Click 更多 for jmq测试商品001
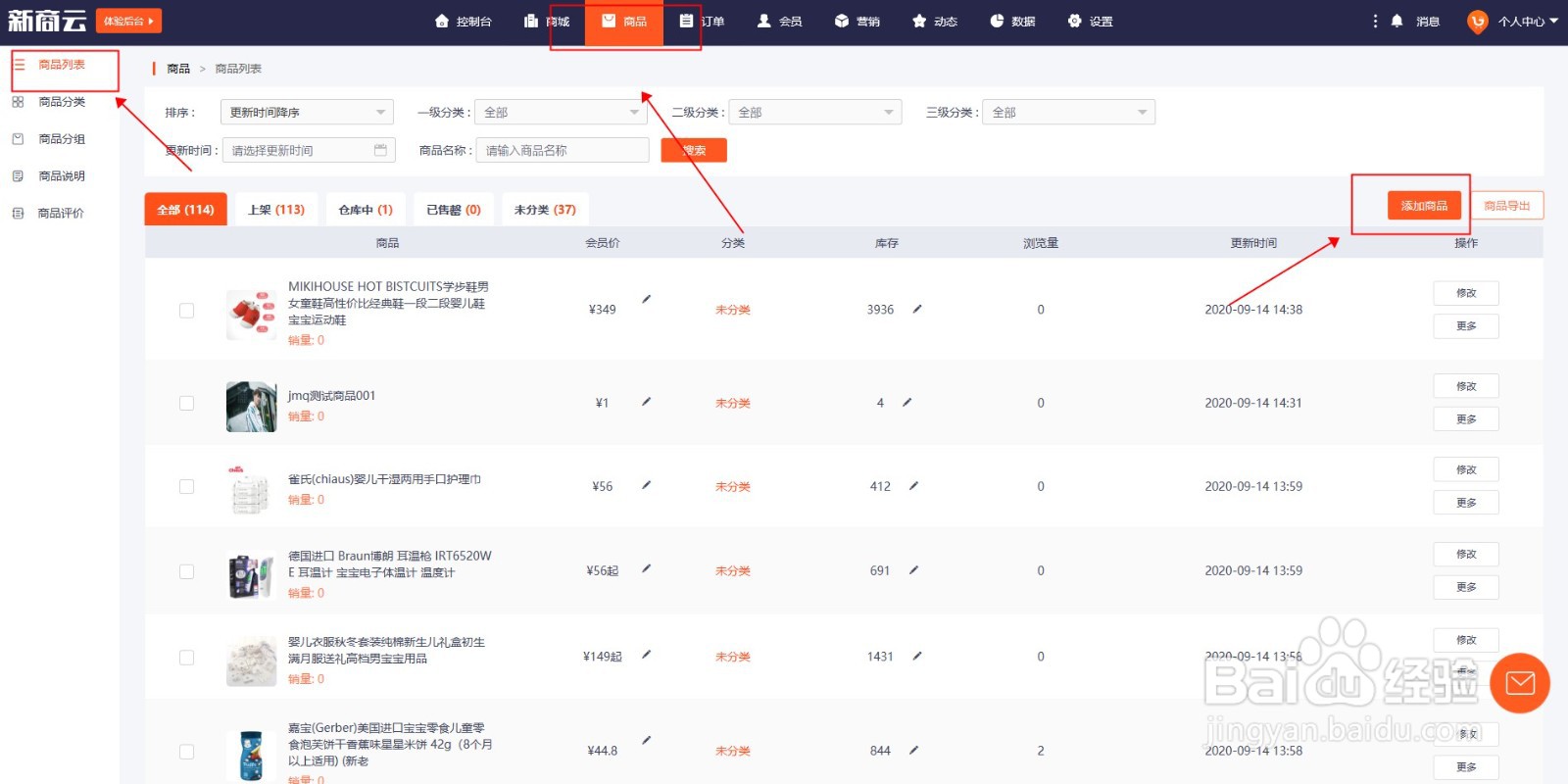Image resolution: width=1568 pixels, height=784 pixels. point(1466,418)
